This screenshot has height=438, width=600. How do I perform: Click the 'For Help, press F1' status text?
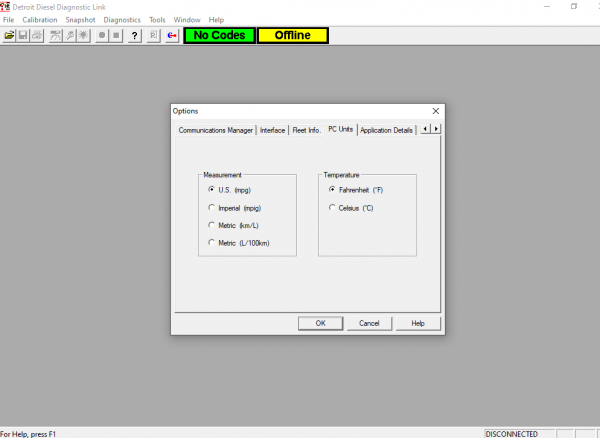pyautogui.click(x=28, y=434)
